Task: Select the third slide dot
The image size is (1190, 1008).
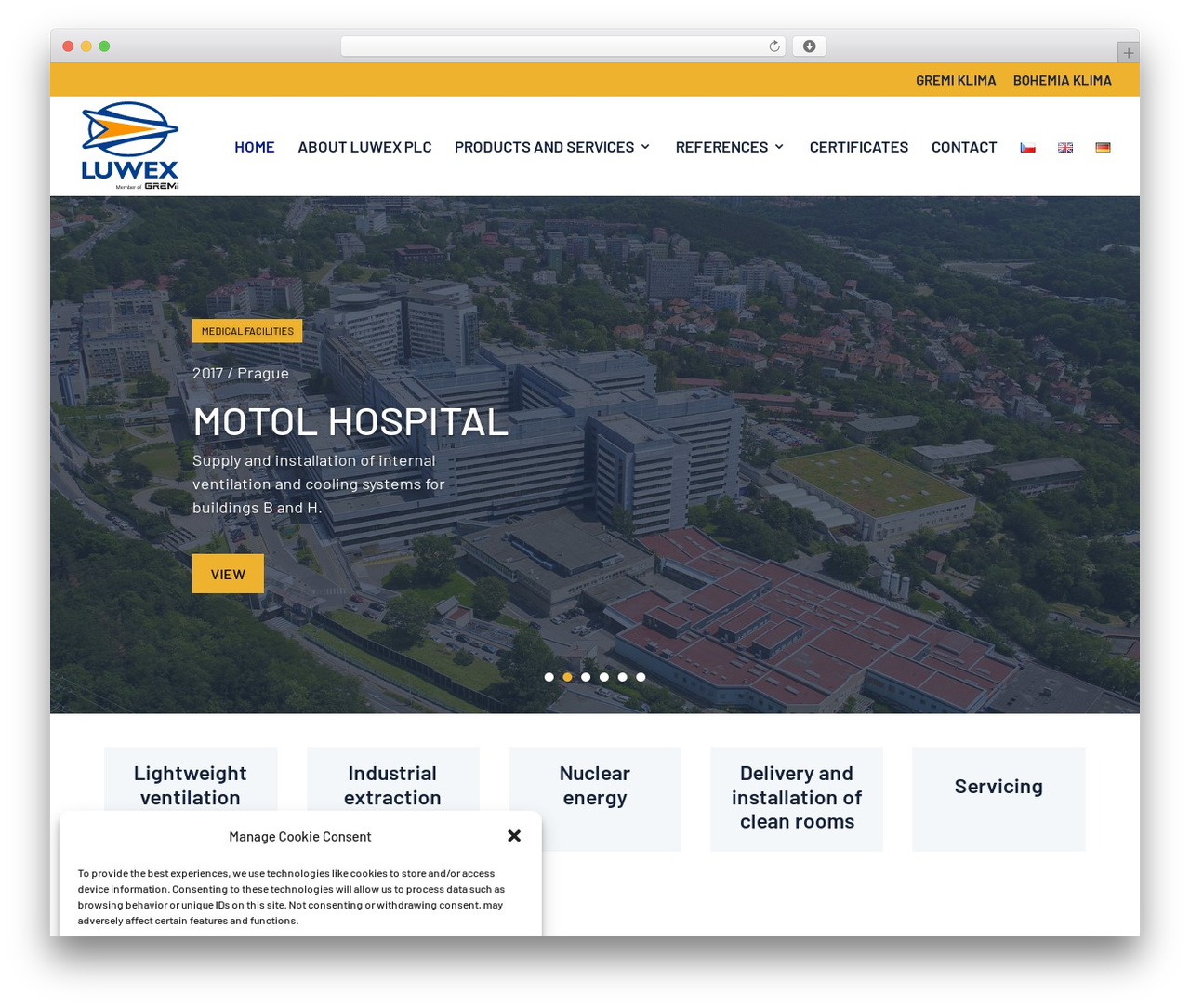Action: tap(586, 677)
